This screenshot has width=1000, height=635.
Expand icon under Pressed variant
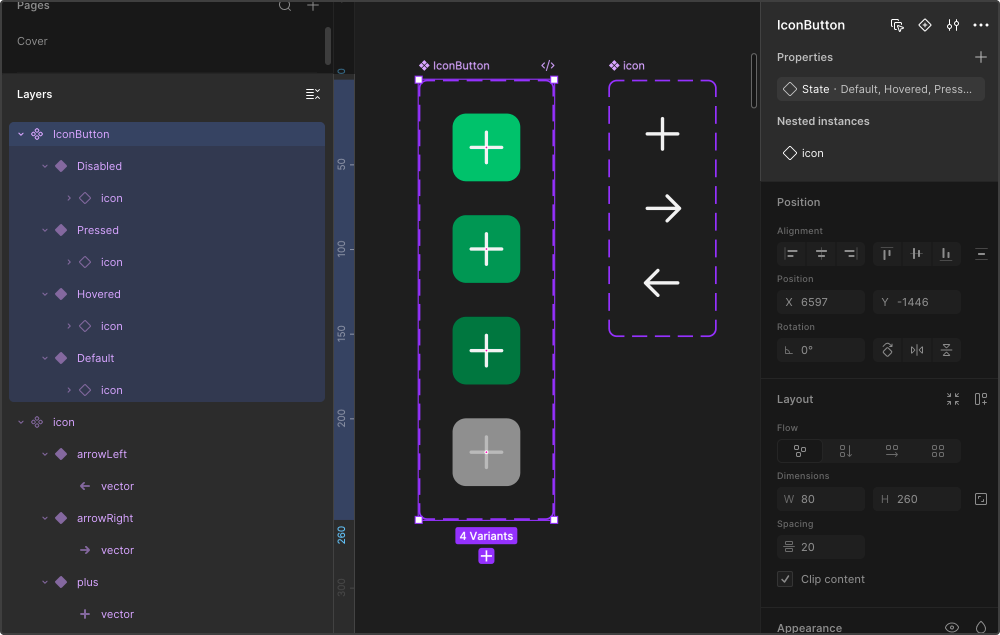tap(69, 262)
